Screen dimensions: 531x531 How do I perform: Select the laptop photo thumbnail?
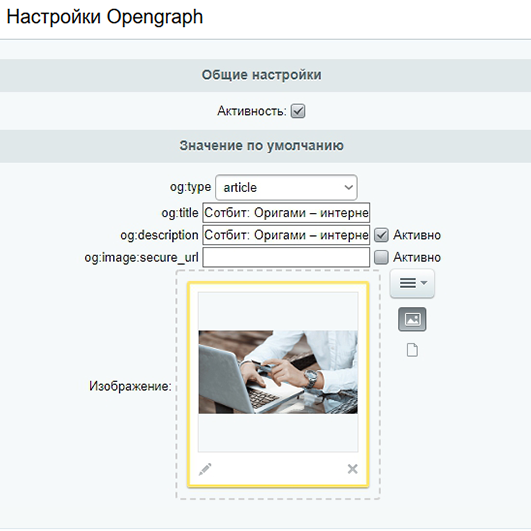click(278, 372)
